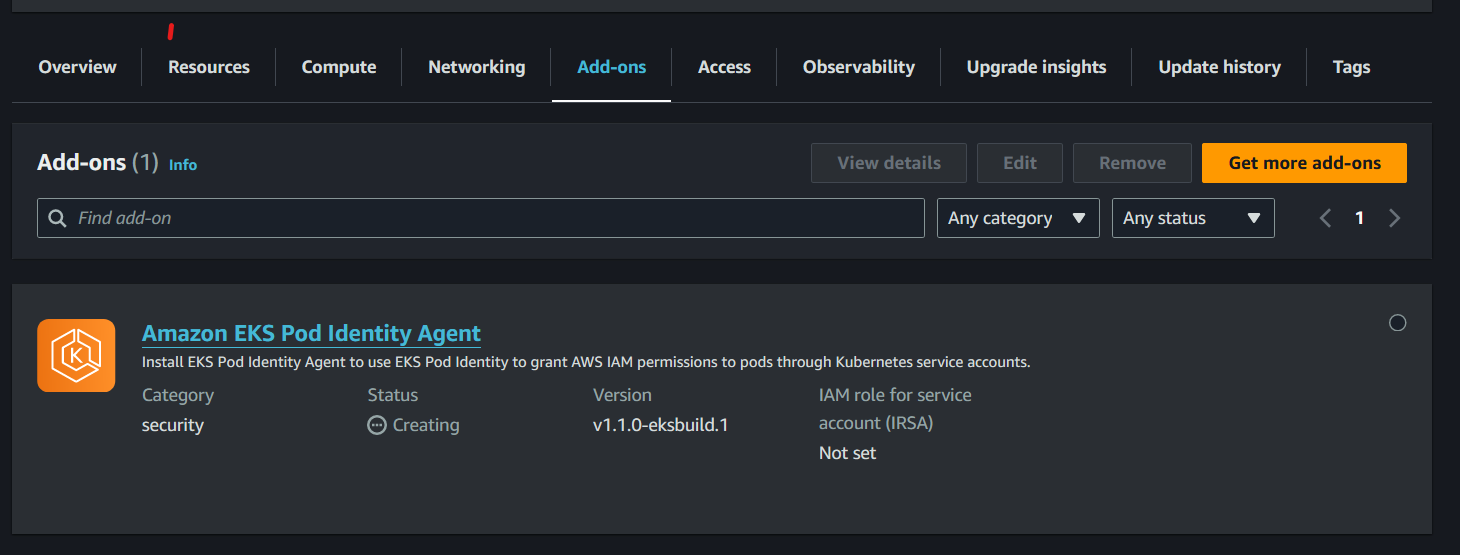Click the Add-ons (1) heading

[x=98, y=162]
